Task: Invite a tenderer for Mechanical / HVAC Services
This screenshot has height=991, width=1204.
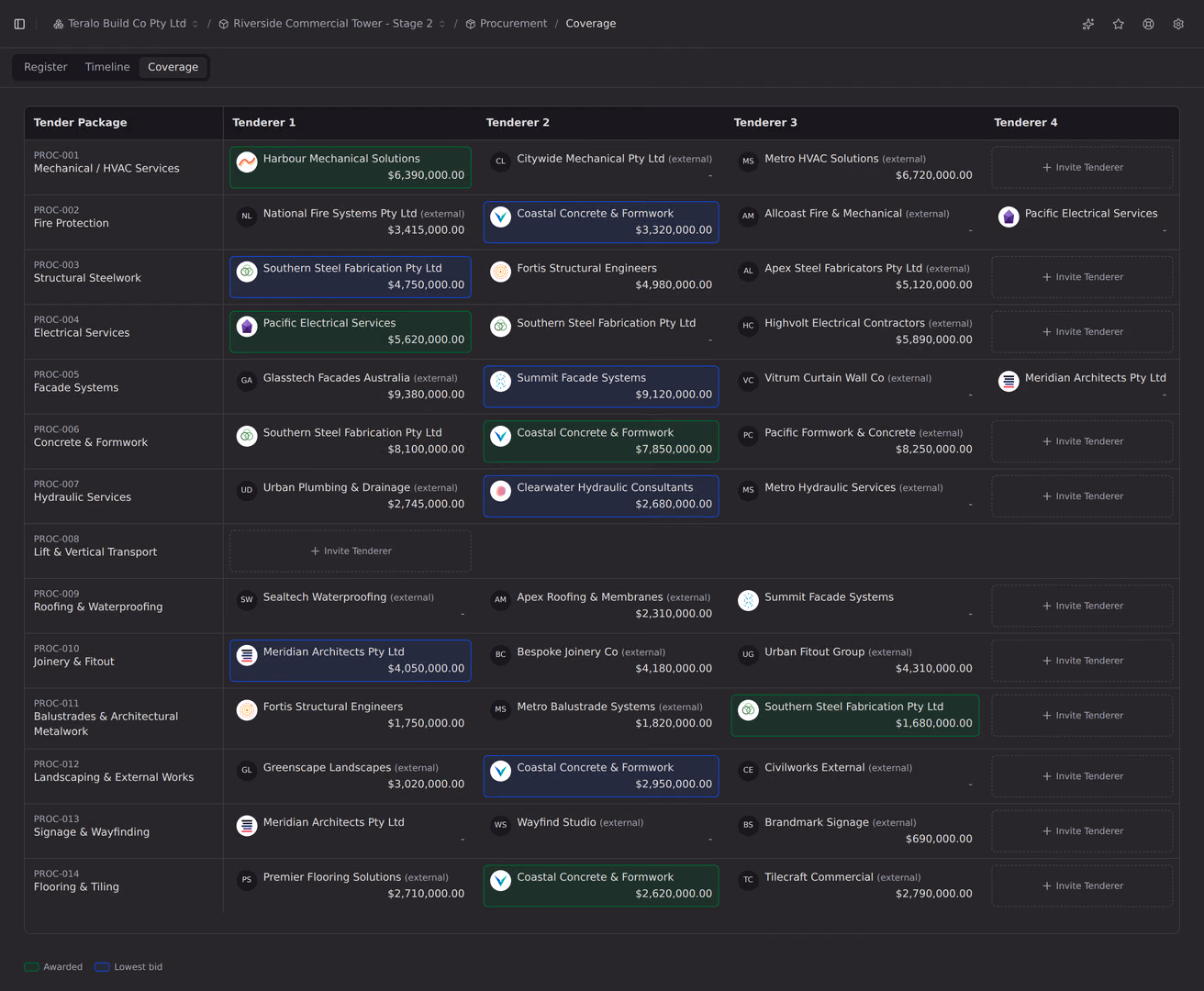Action: (1082, 168)
